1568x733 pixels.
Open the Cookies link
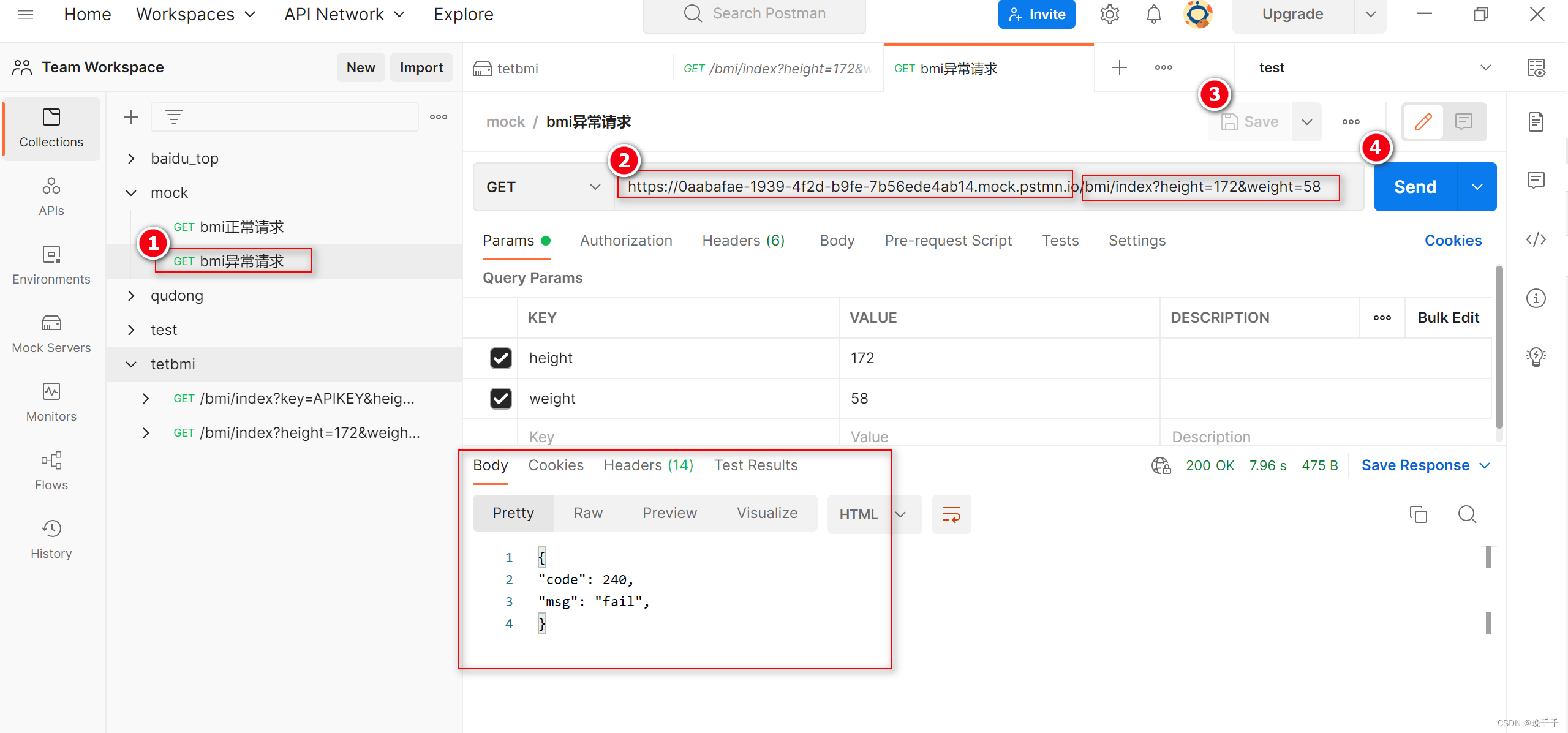click(x=1453, y=241)
